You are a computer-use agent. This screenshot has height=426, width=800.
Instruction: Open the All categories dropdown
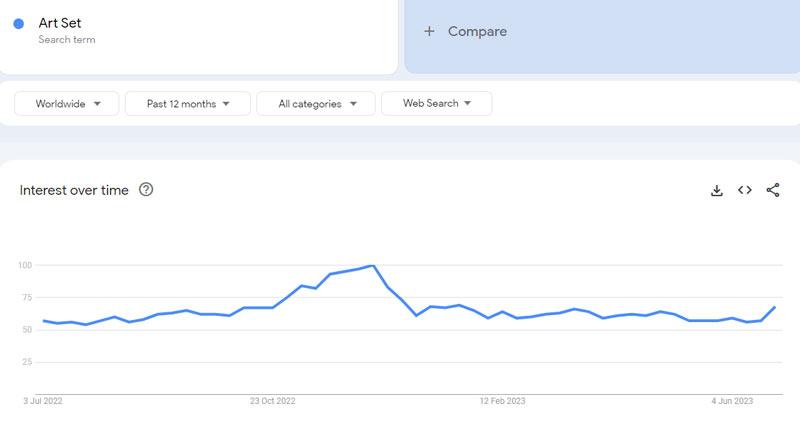[x=315, y=104]
